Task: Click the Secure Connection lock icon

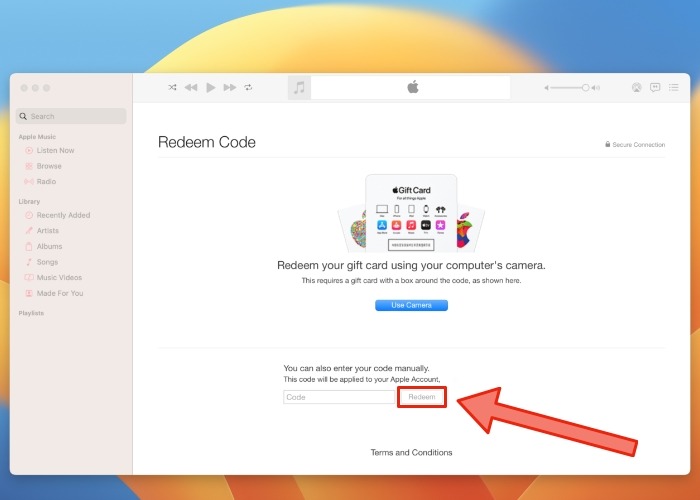Action: [x=608, y=144]
